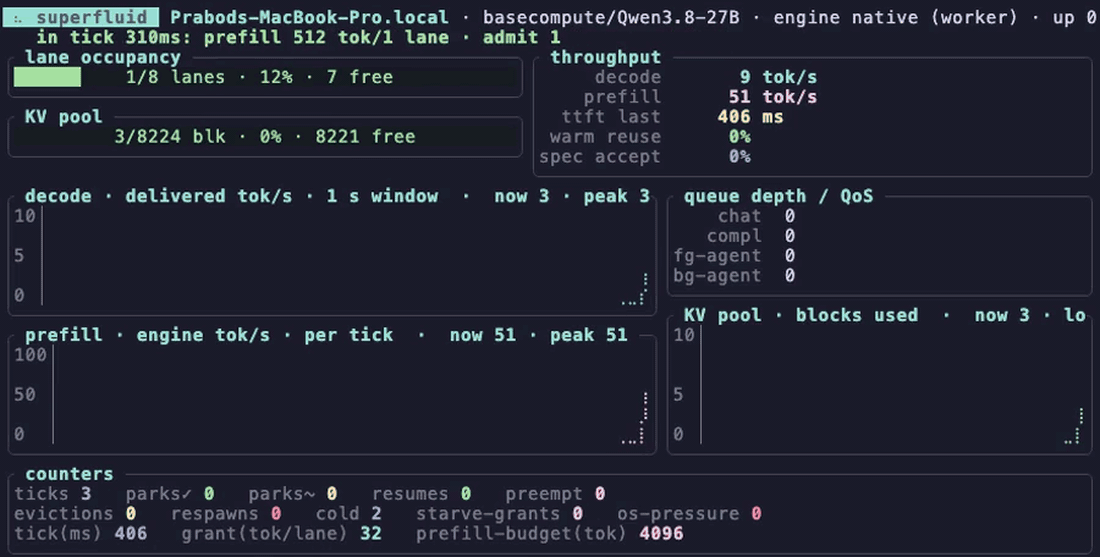Click the decode chart 'peak 3' readout
Screen dimensions: 1100x557
tap(617, 196)
